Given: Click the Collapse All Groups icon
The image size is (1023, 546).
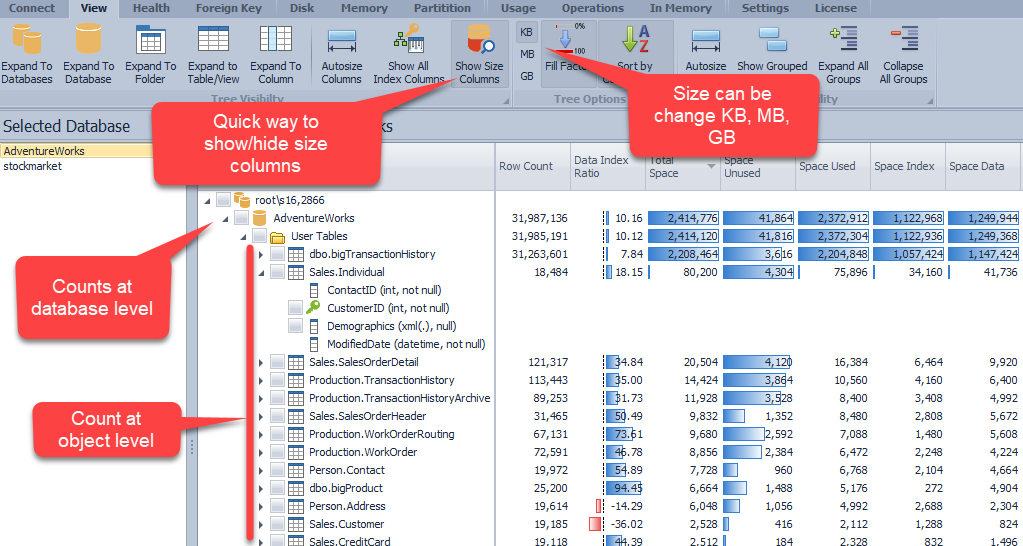Looking at the screenshot, I should (x=904, y=39).
